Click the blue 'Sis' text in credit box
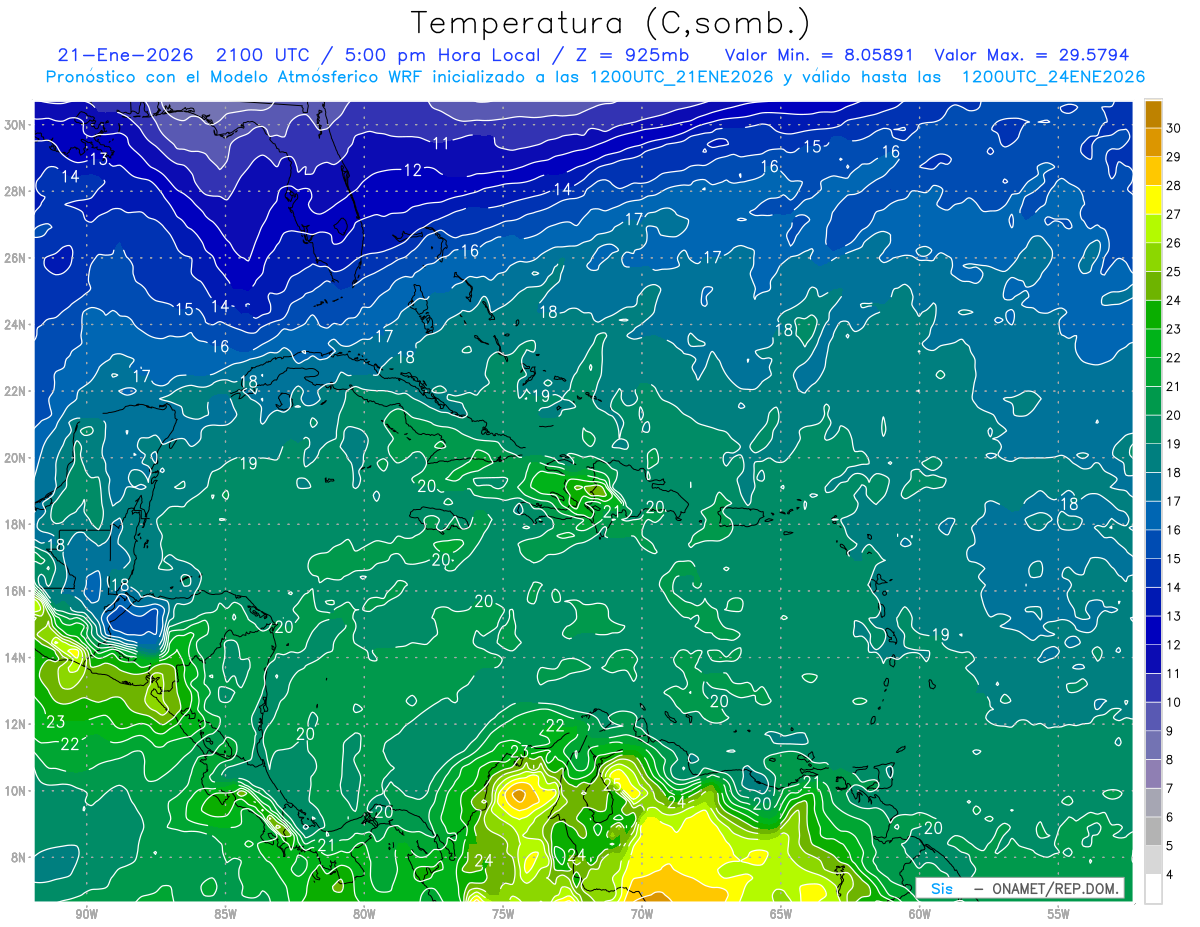Image resolution: width=1200 pixels, height=927 pixels. [x=942, y=888]
